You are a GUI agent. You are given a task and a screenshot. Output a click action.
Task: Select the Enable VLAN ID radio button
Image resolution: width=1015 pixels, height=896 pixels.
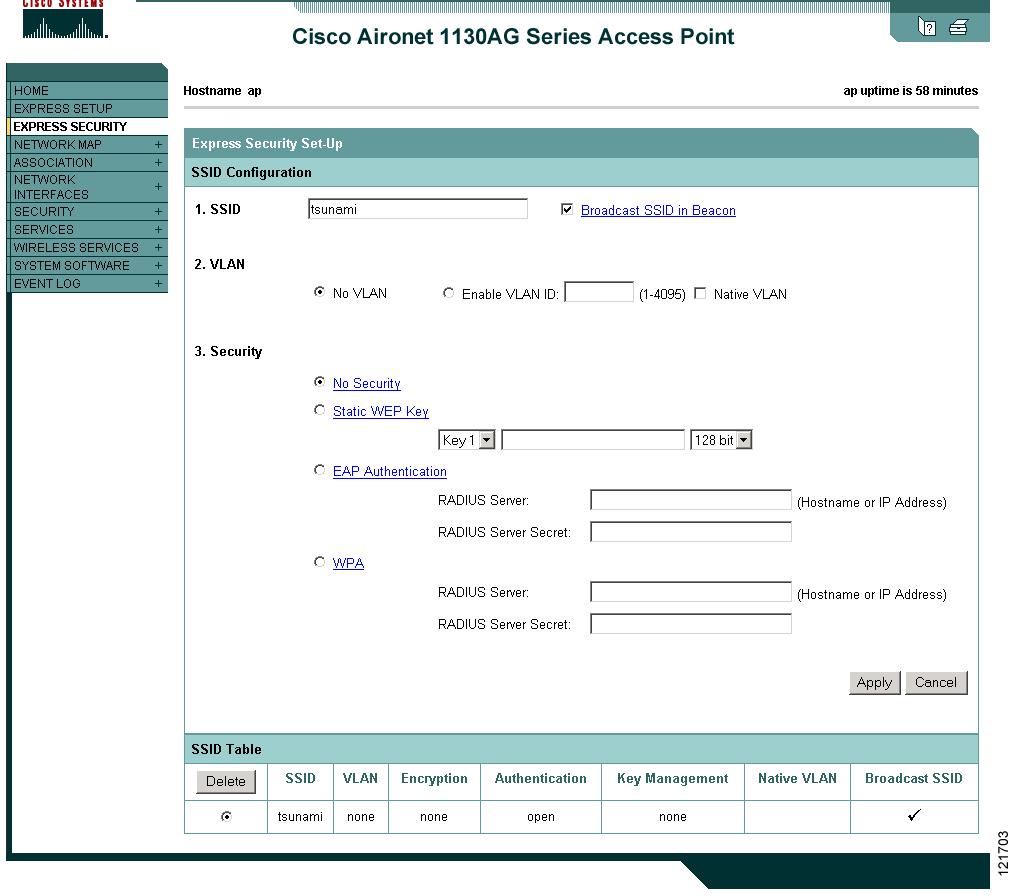tap(448, 294)
